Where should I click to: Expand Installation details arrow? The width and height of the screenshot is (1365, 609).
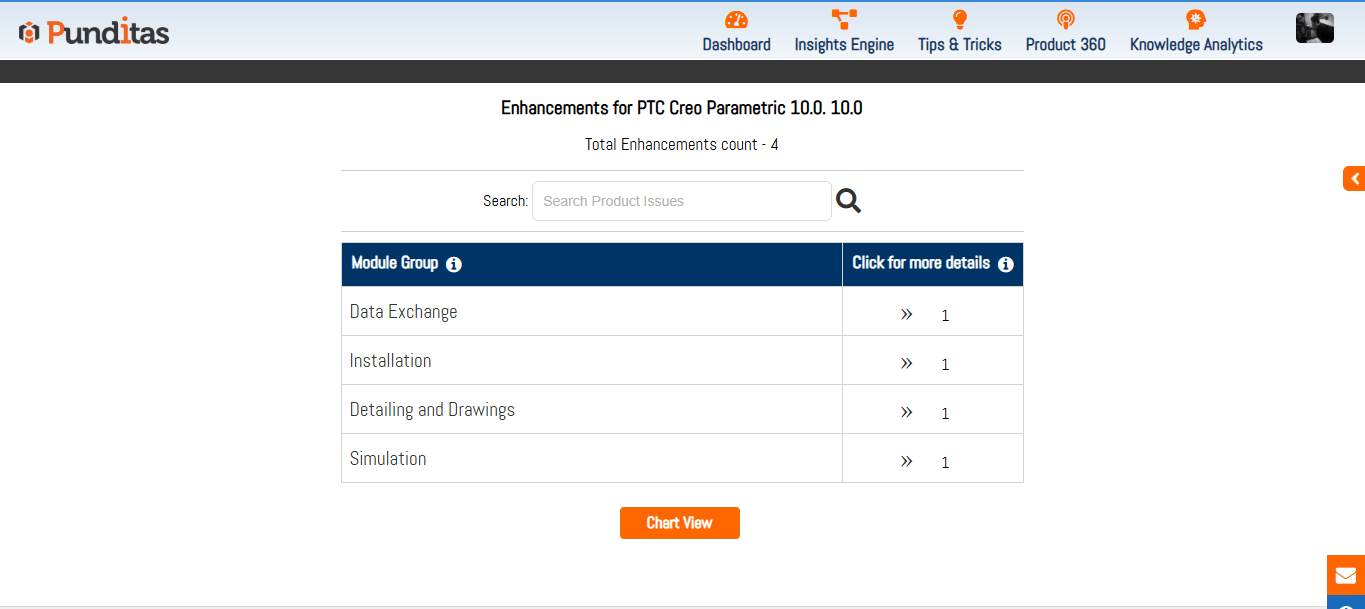point(906,363)
